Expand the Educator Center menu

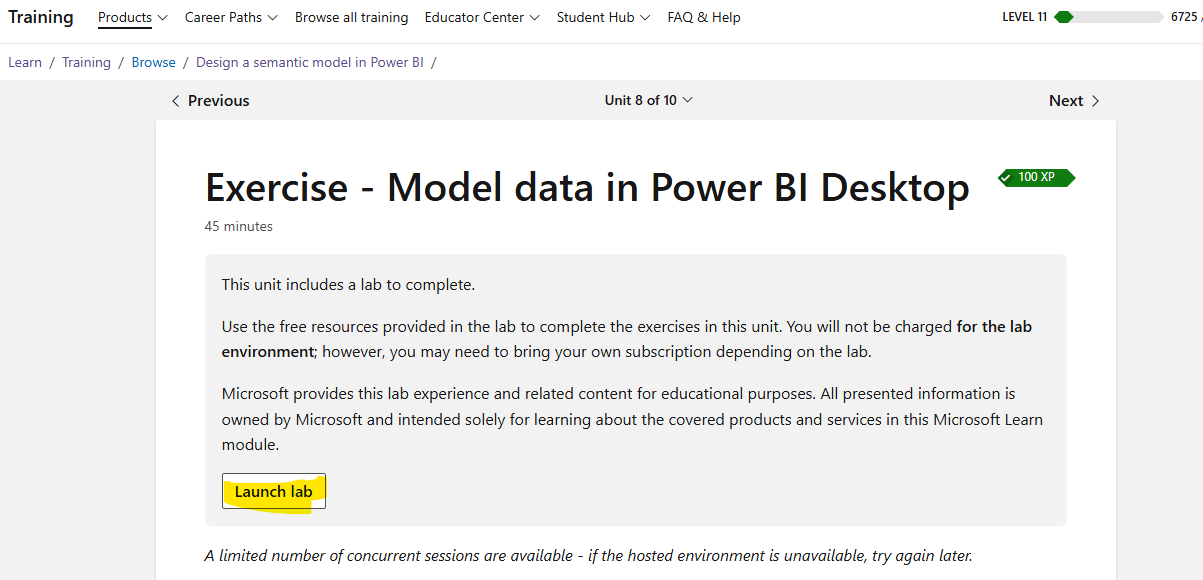pos(482,17)
